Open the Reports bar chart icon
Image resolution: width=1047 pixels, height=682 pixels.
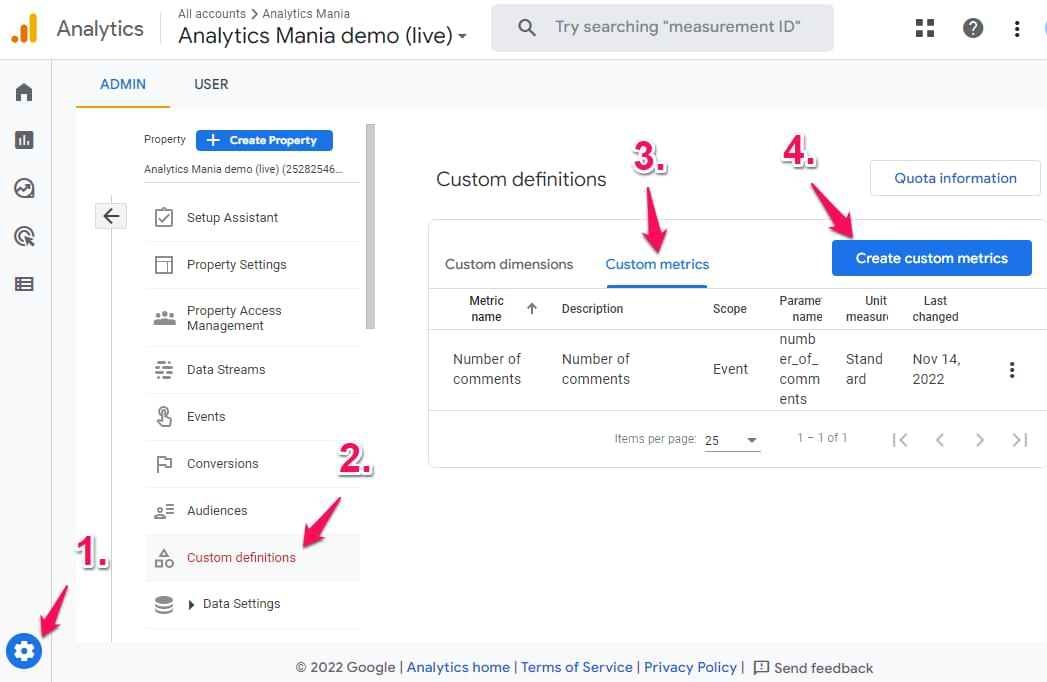pos(24,140)
